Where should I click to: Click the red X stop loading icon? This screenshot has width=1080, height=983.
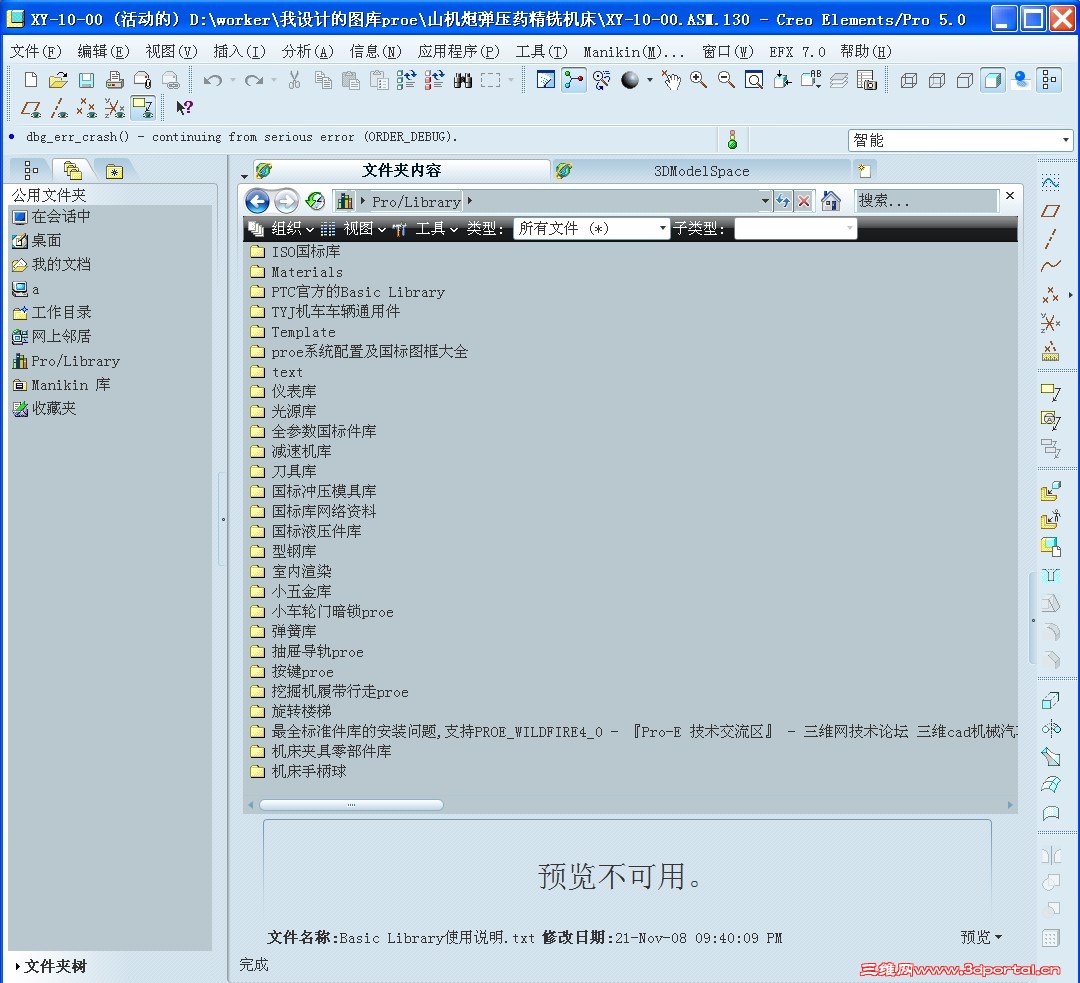(x=803, y=201)
